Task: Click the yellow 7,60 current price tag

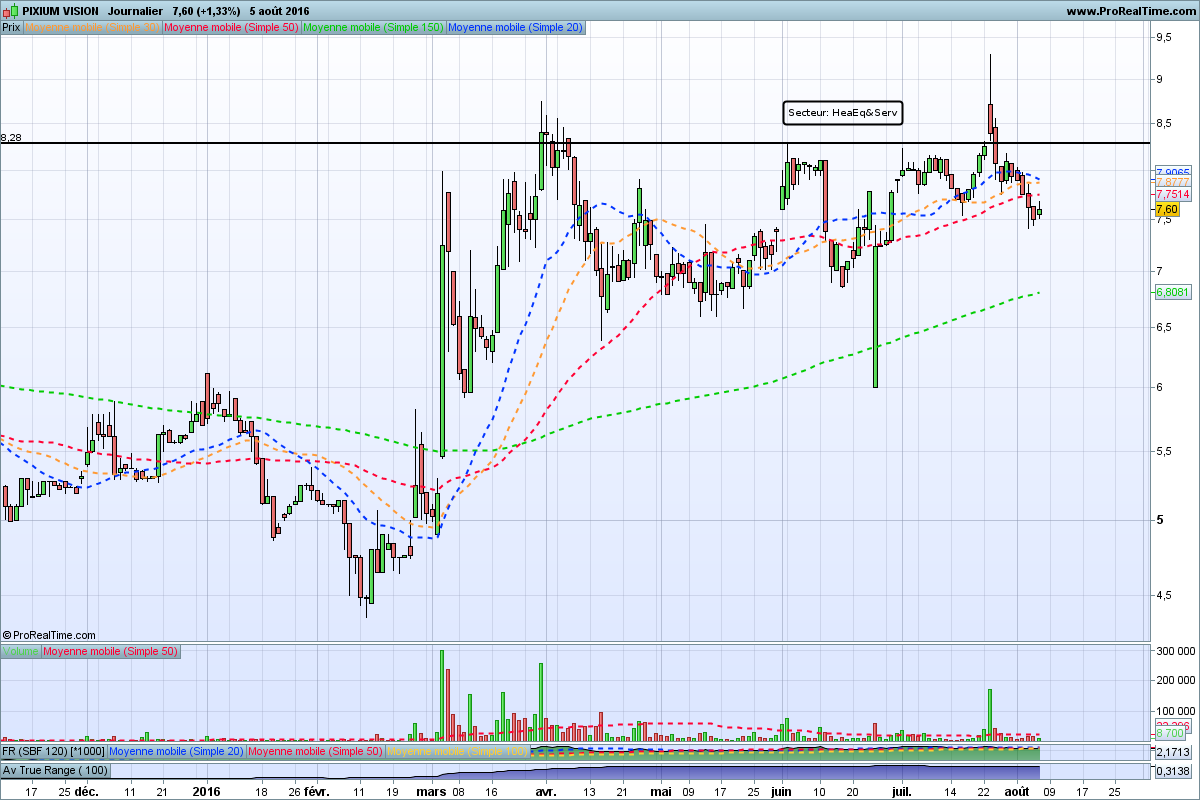Action: tap(1166, 209)
